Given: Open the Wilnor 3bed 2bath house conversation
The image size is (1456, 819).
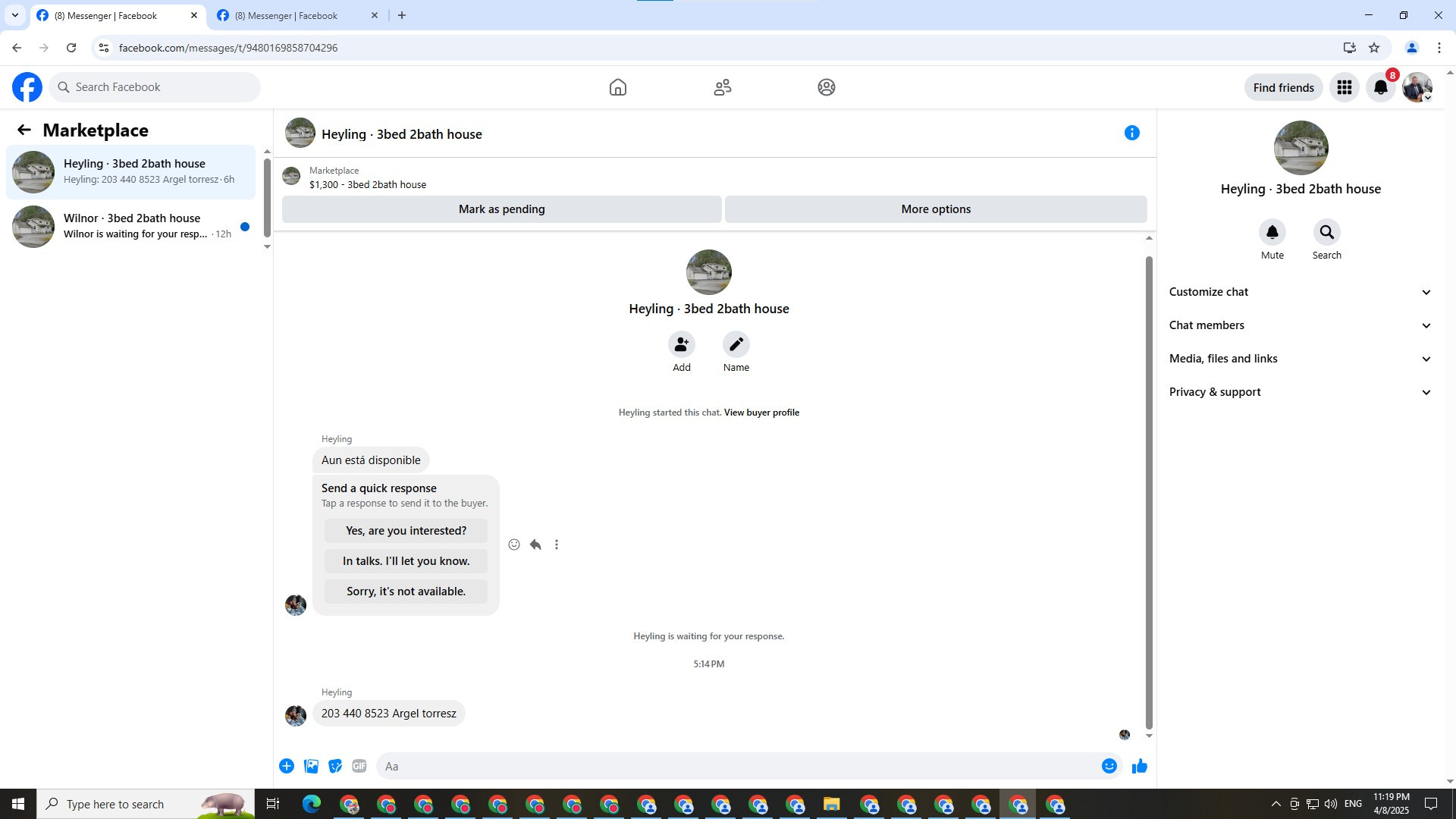Looking at the screenshot, I should [x=133, y=226].
